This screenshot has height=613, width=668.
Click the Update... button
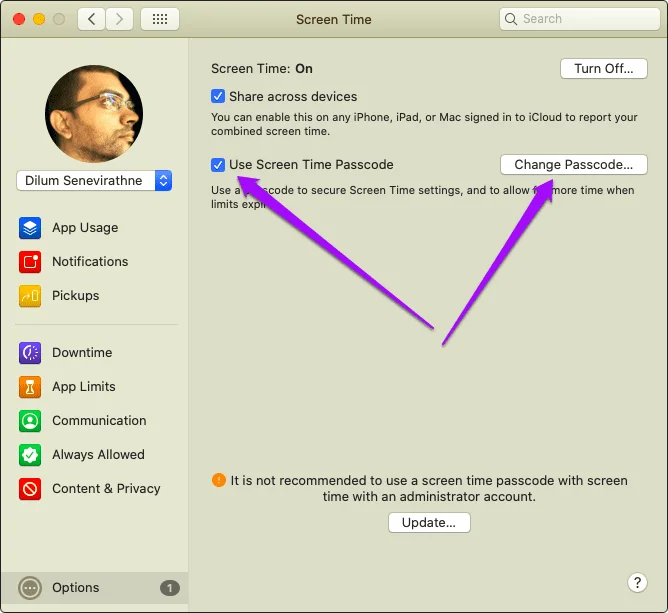[x=429, y=523]
